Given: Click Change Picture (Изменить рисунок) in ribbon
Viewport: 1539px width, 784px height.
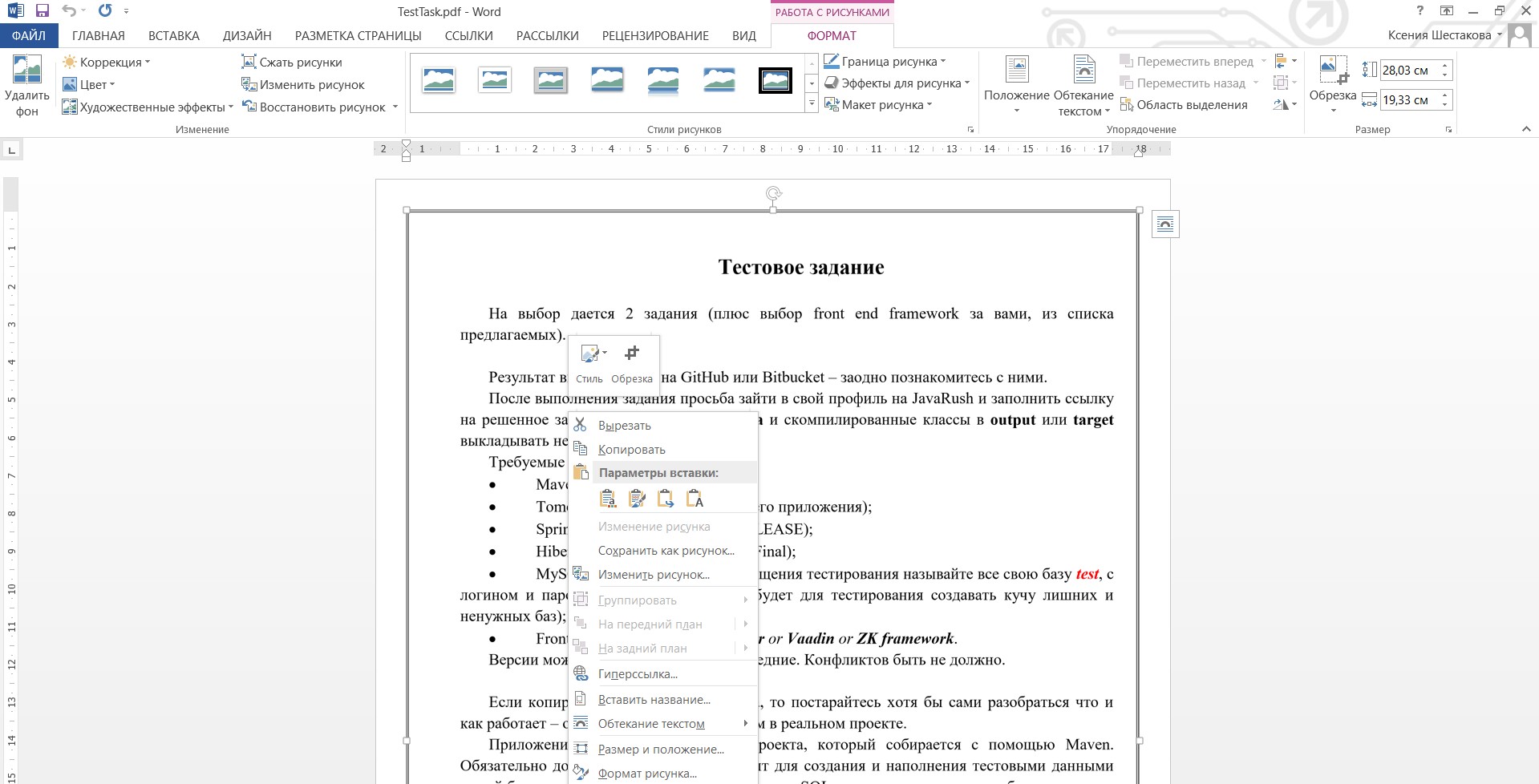Looking at the screenshot, I should [303, 84].
